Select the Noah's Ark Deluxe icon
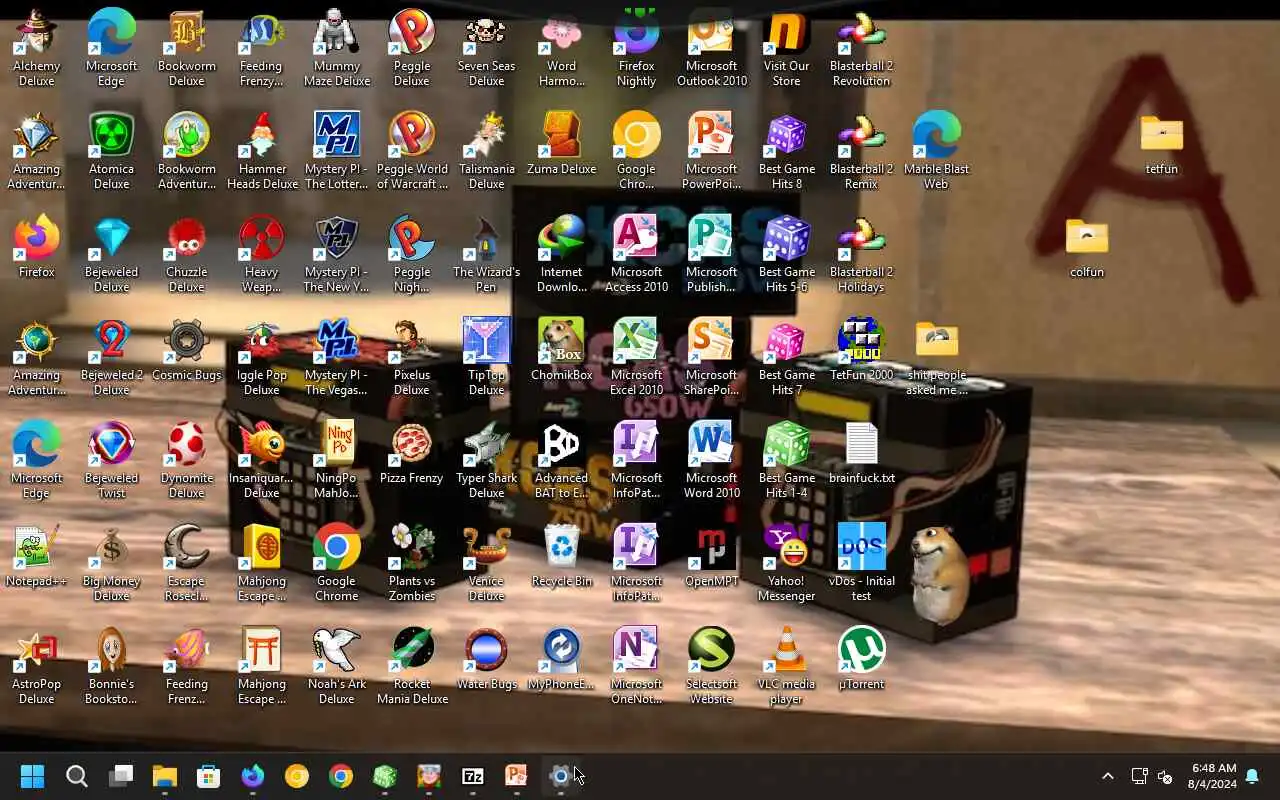Screen dimensions: 1280x800 pyautogui.click(x=337, y=666)
